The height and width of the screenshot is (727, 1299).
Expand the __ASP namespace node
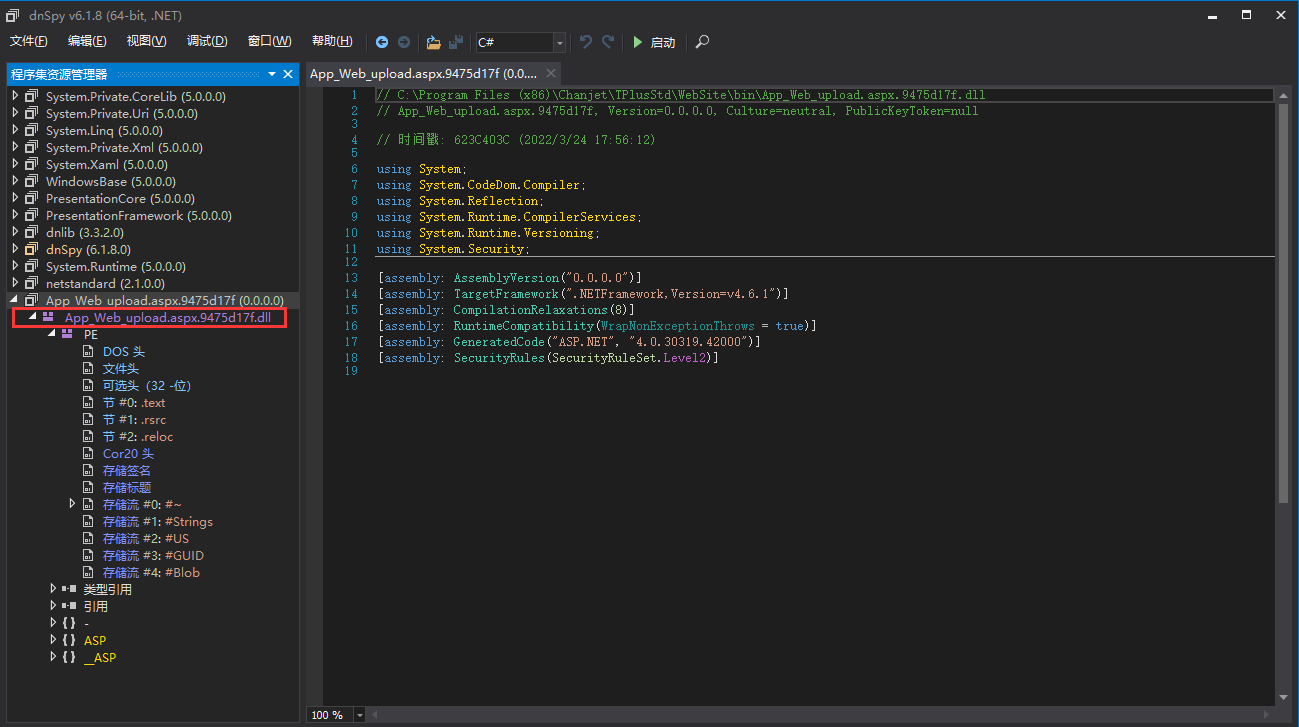point(53,657)
